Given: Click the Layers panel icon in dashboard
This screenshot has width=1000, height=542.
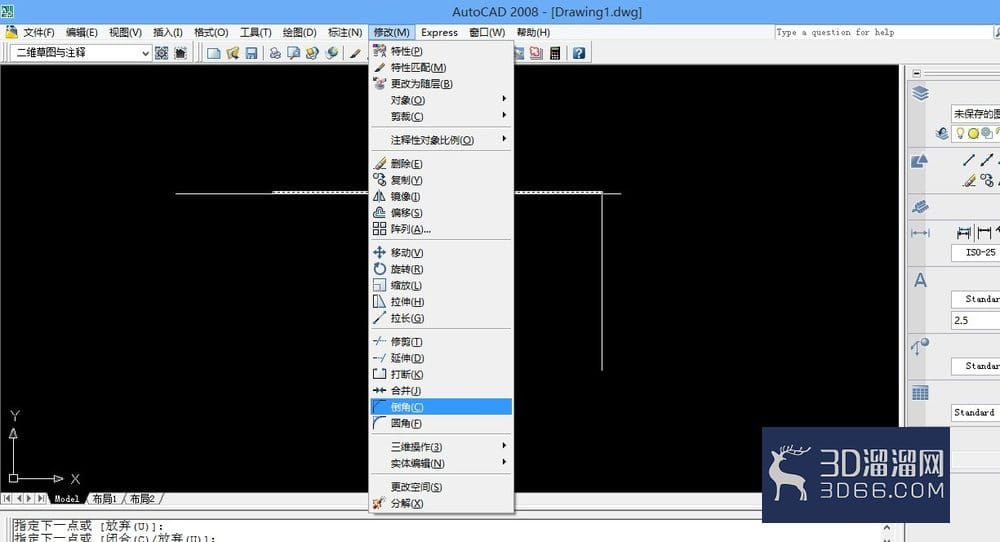Looking at the screenshot, I should tap(920, 94).
